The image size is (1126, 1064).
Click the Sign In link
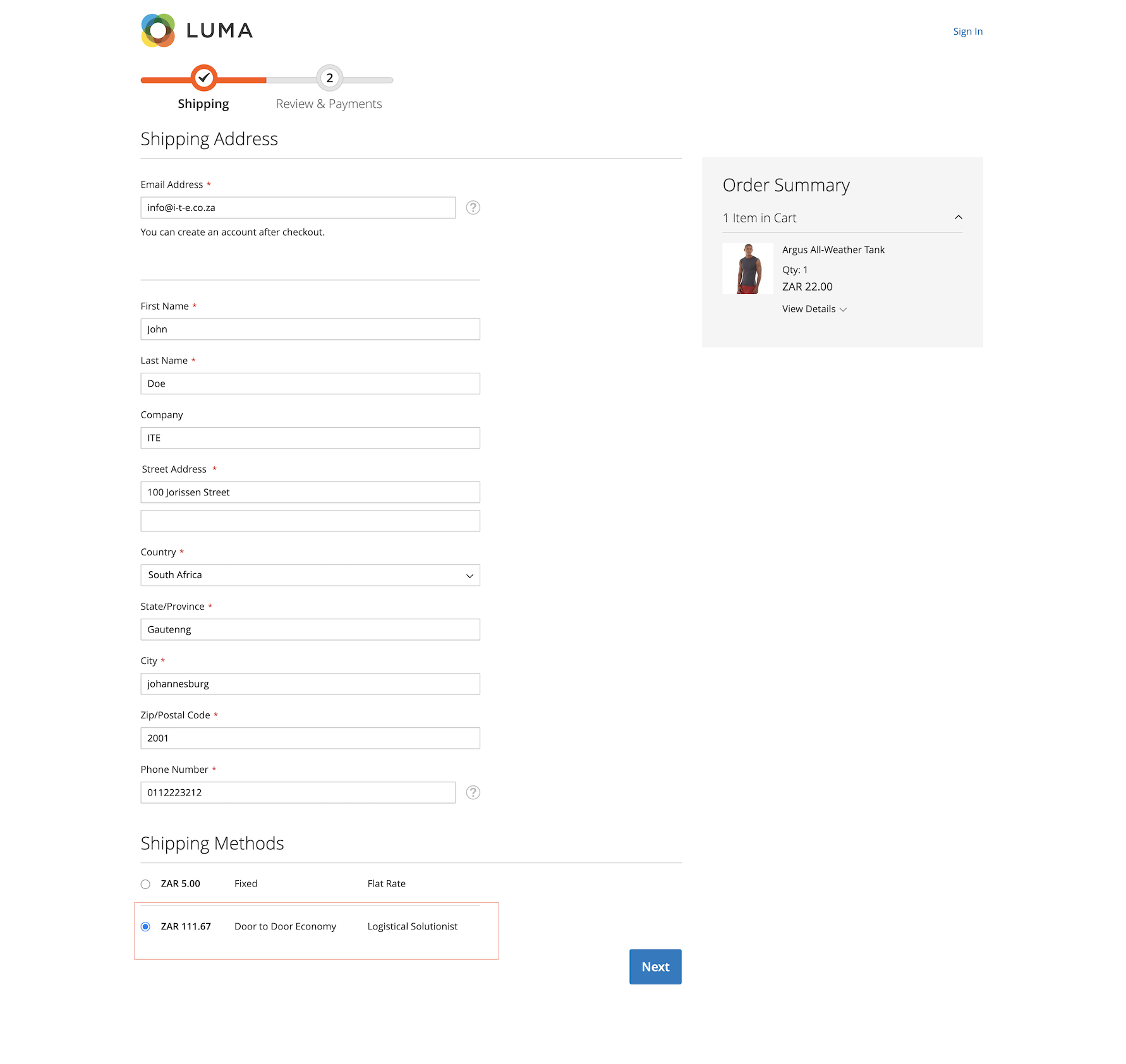967,31
